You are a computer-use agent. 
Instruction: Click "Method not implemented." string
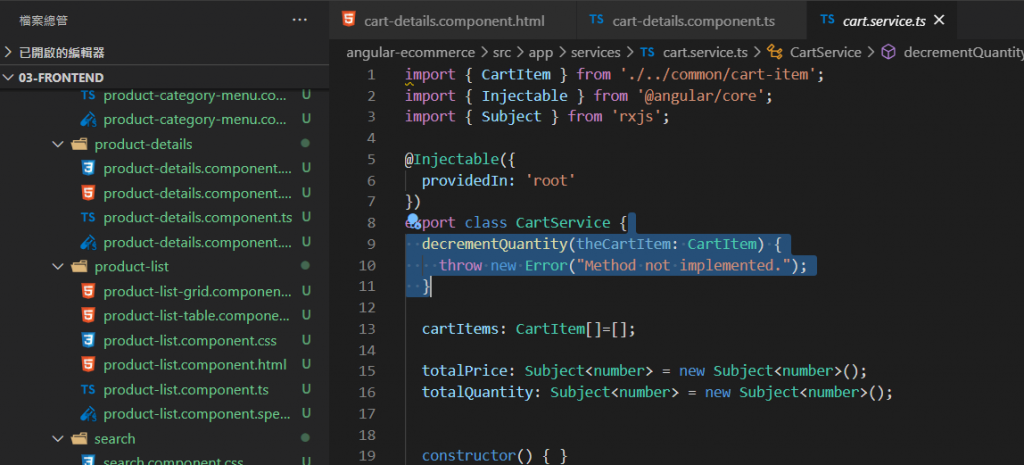[x=685, y=265]
